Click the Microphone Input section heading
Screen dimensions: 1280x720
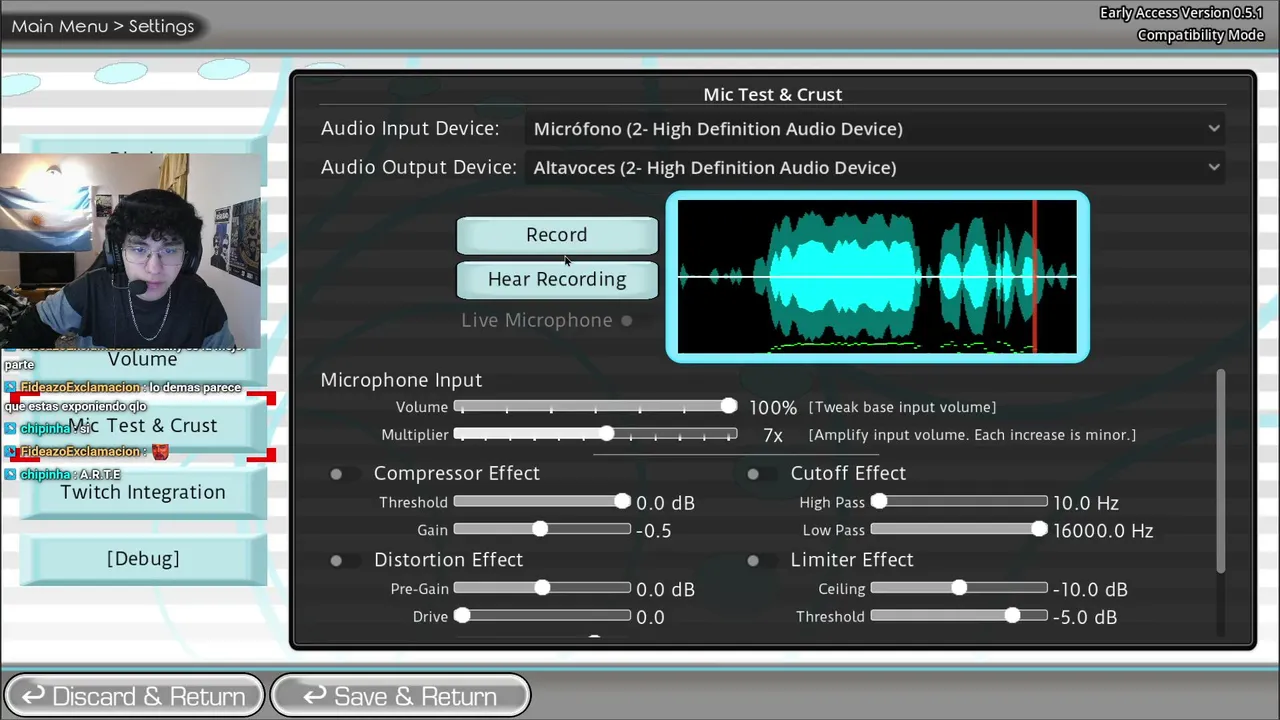(x=401, y=380)
